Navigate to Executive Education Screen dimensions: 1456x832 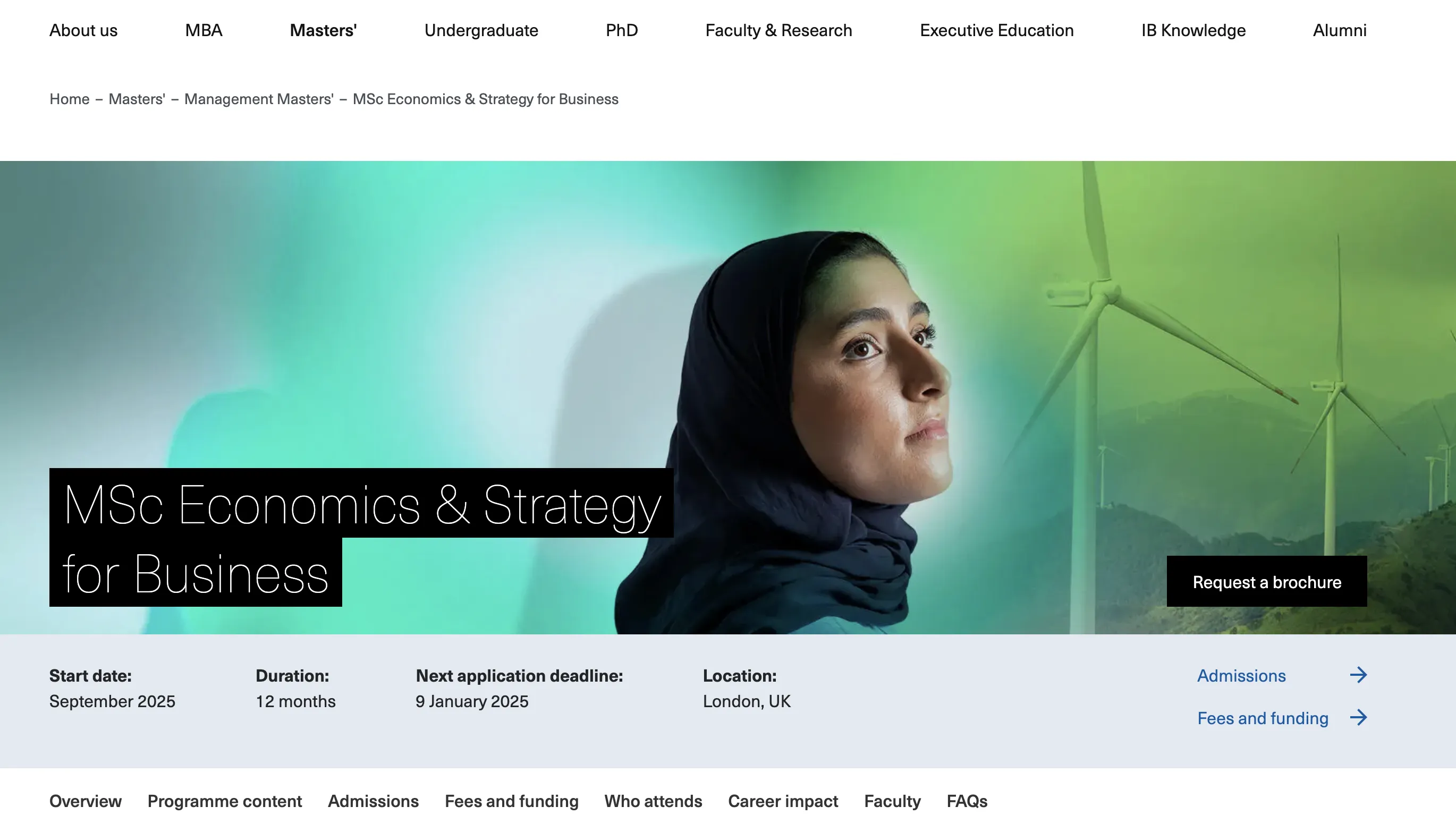996,30
